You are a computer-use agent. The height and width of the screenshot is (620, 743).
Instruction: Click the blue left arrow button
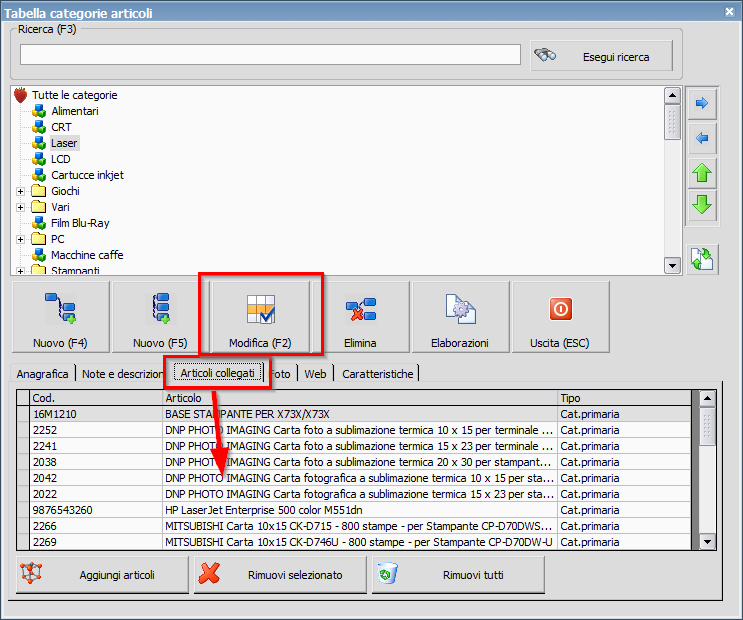(702, 138)
